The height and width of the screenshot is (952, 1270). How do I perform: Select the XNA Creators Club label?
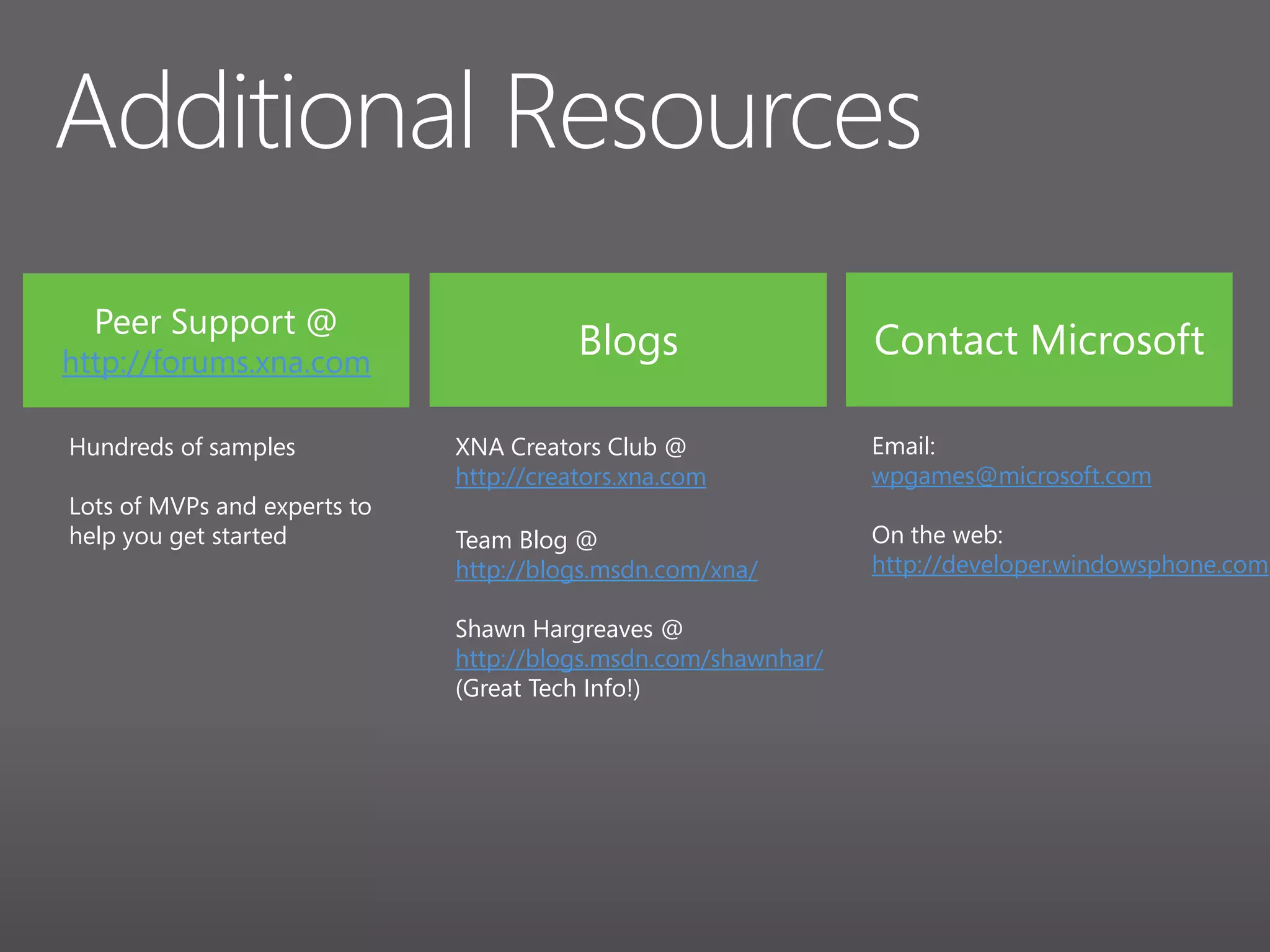click(570, 447)
